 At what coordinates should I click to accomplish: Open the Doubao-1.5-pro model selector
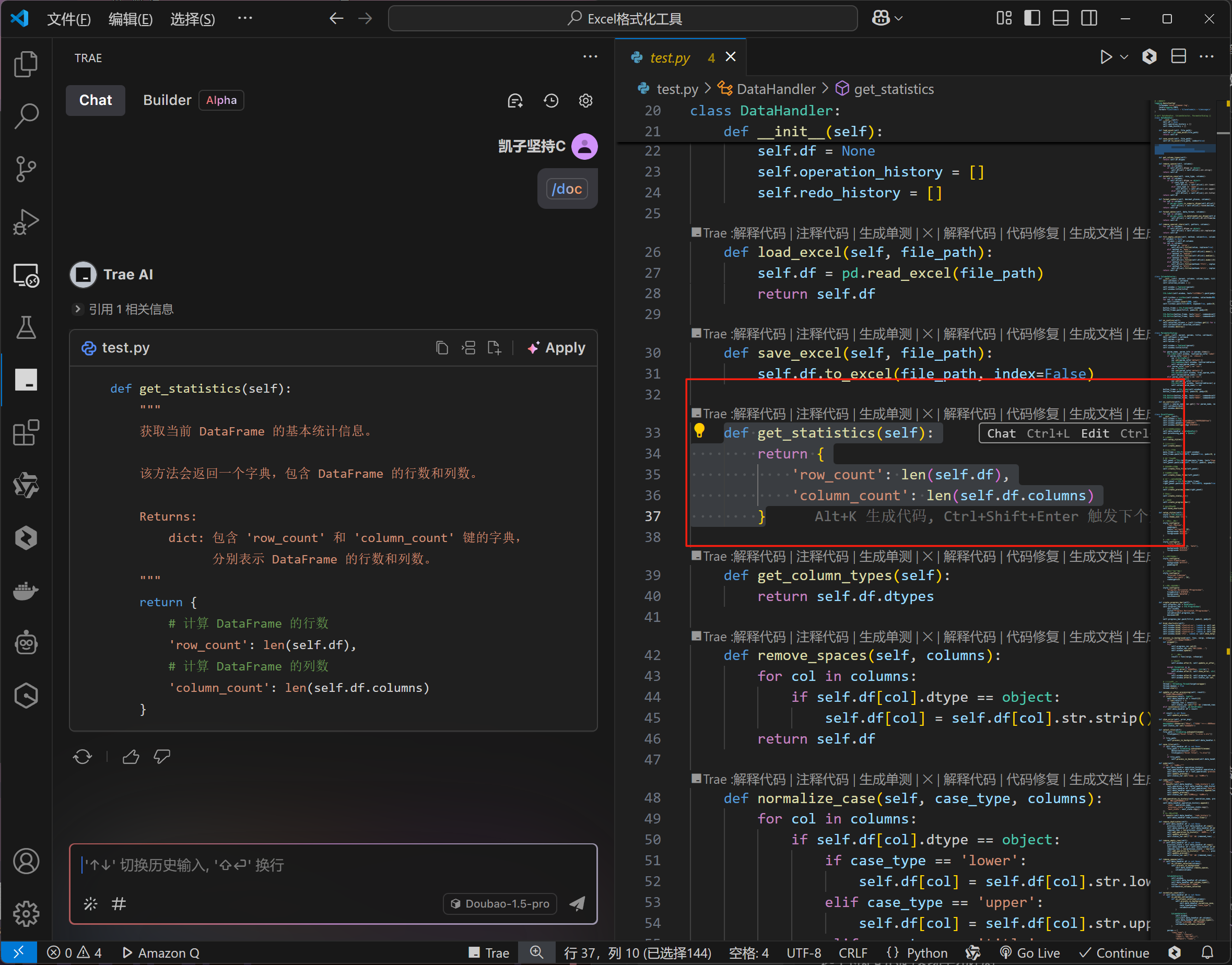click(500, 903)
